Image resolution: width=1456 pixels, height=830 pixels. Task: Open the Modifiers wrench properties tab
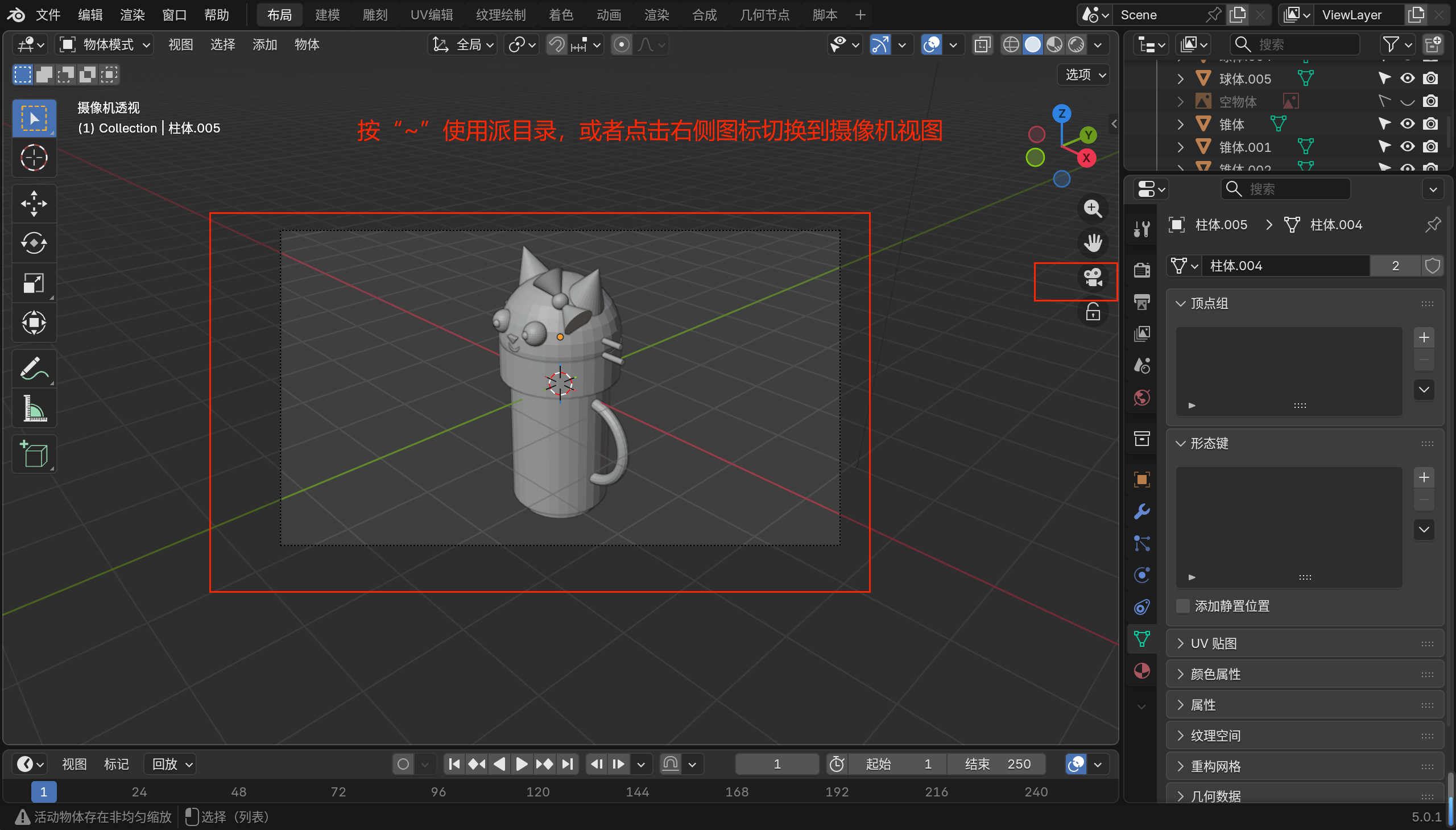click(1141, 511)
